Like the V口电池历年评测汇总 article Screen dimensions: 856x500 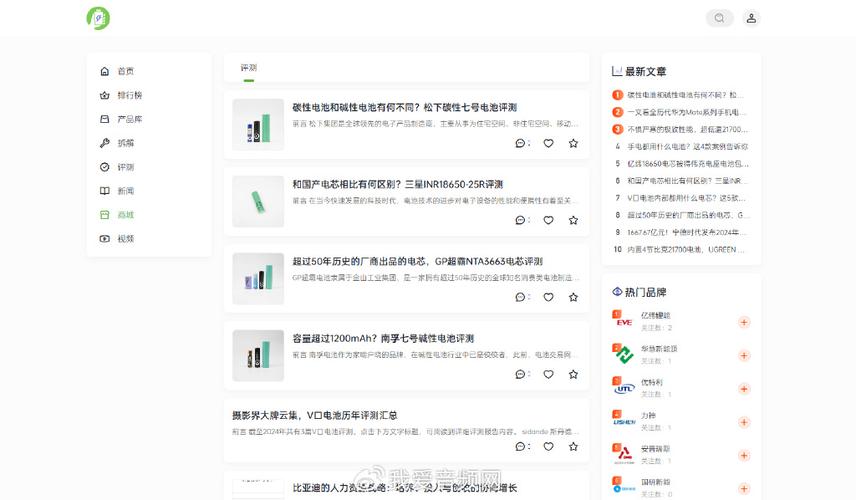[549, 447]
